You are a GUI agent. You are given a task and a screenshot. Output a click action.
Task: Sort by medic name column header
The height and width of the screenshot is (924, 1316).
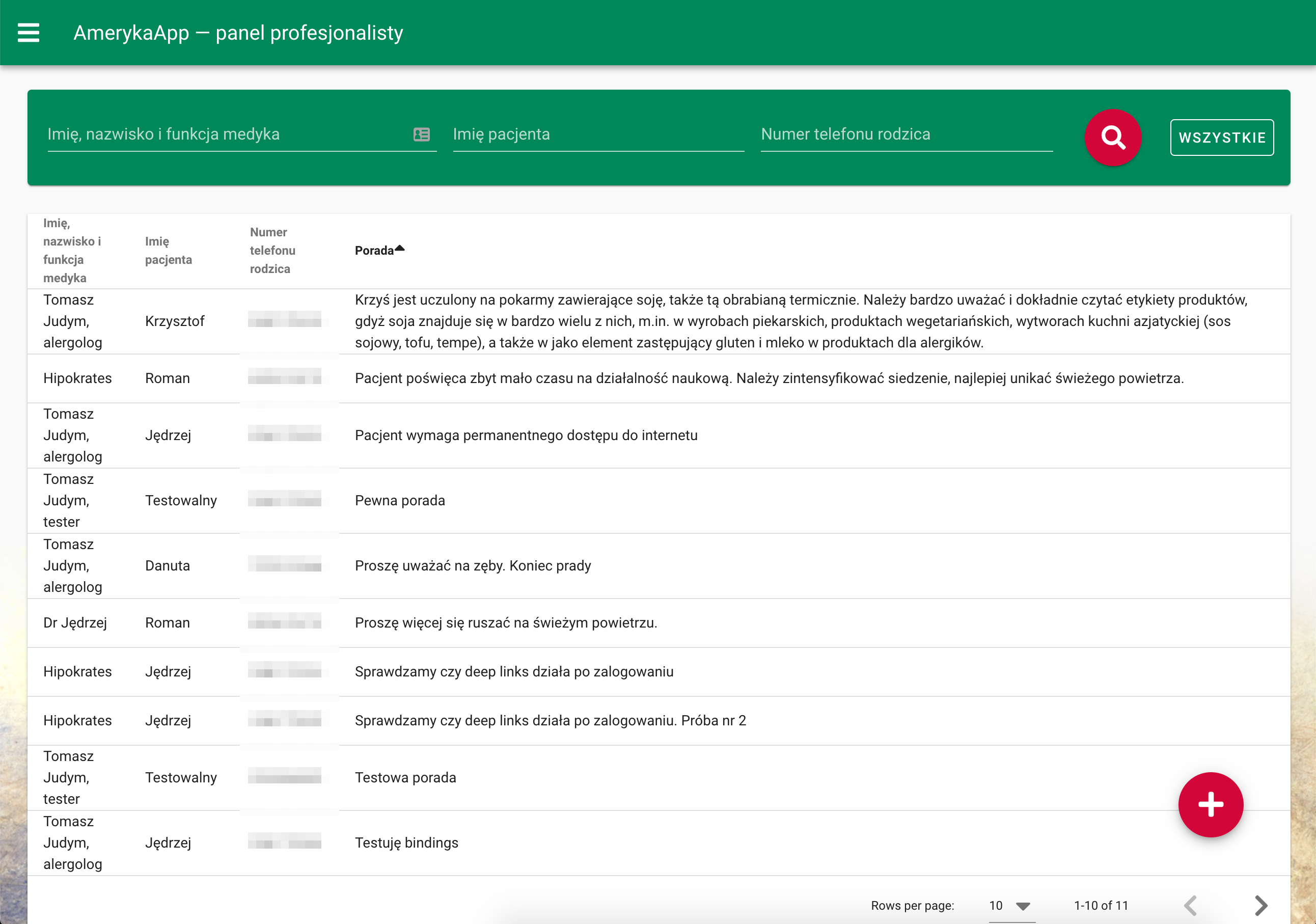[x=72, y=251]
